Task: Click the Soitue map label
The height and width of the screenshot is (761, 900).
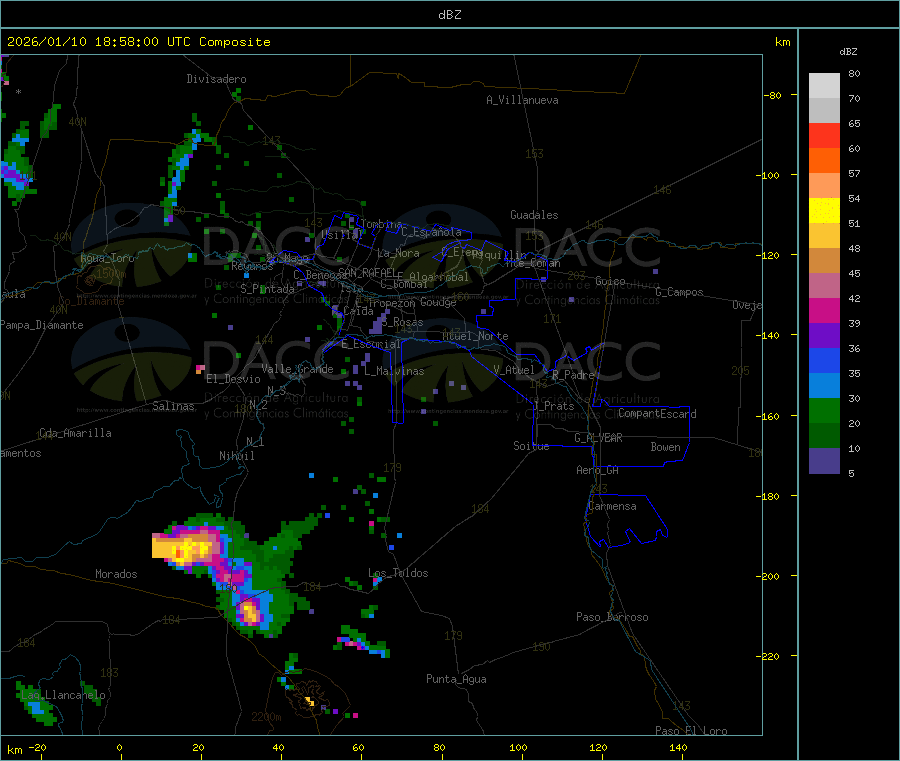Action: tap(531, 446)
